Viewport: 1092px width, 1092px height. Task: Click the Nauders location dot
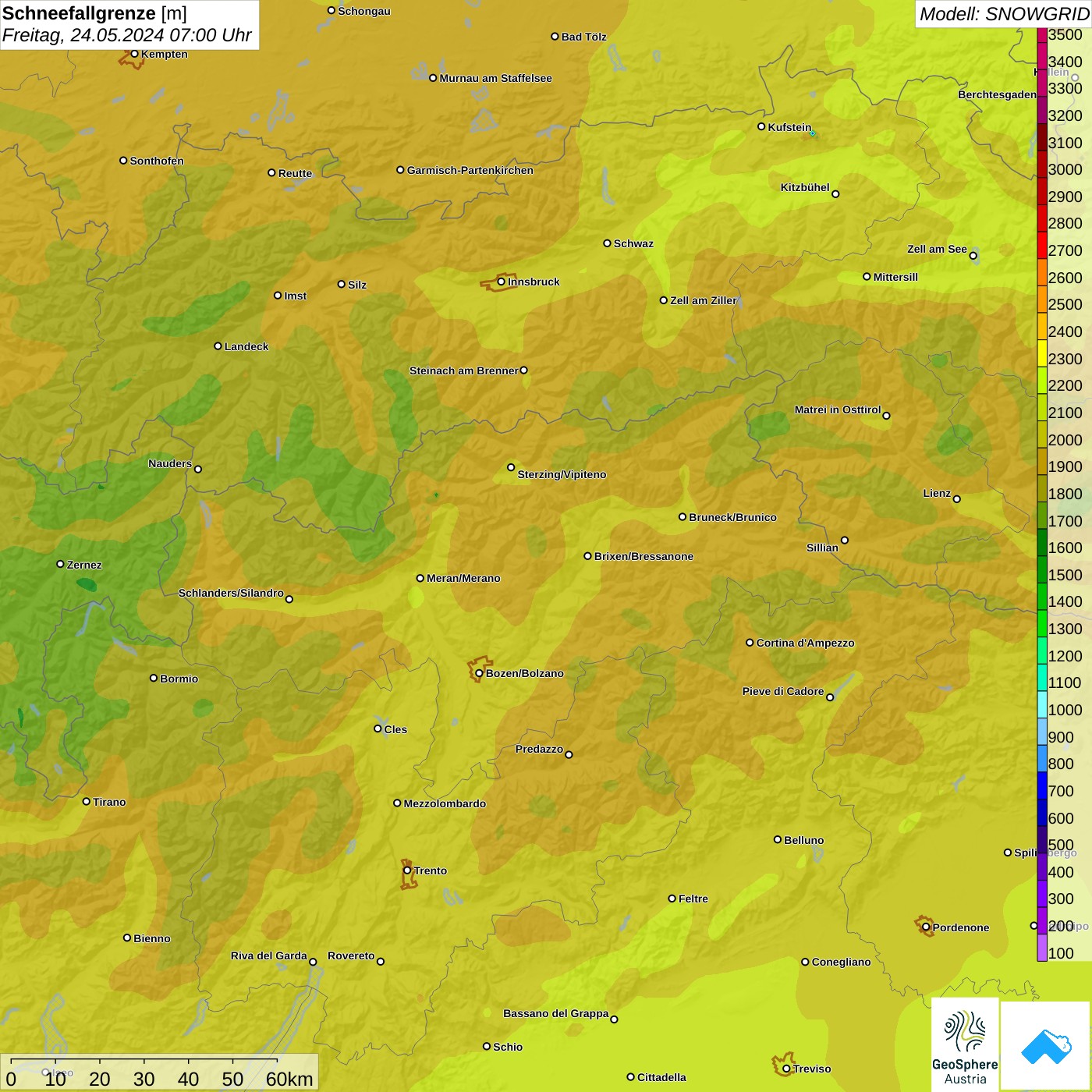pyautogui.click(x=197, y=469)
